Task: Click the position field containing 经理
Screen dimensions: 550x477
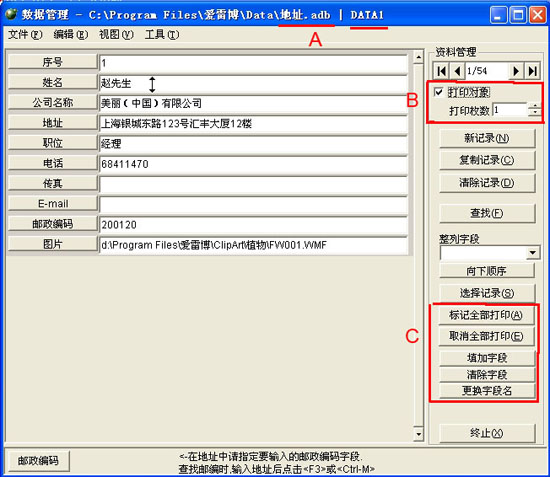Action: point(254,144)
